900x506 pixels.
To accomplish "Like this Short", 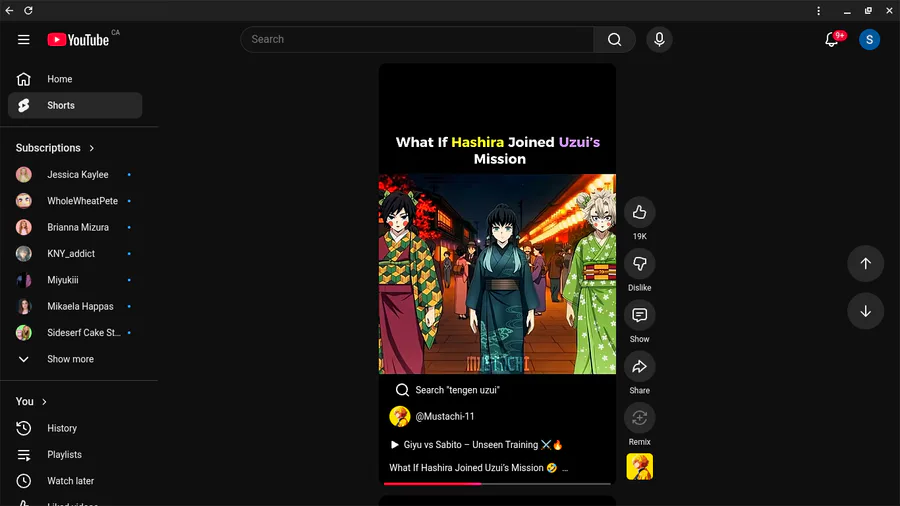I will click(x=639, y=212).
